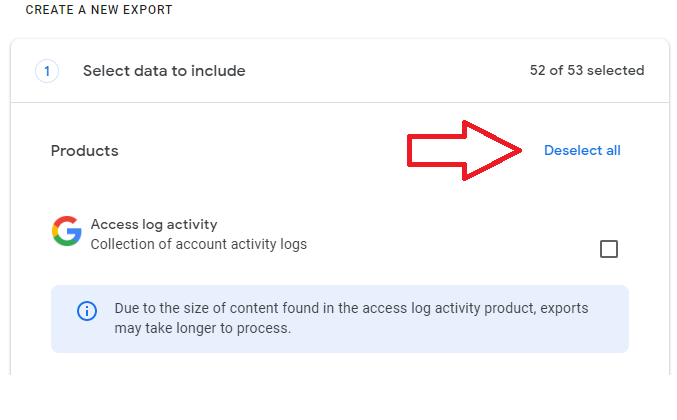677x420 pixels.
Task: Open the Select data to include step
Action: click(164, 71)
